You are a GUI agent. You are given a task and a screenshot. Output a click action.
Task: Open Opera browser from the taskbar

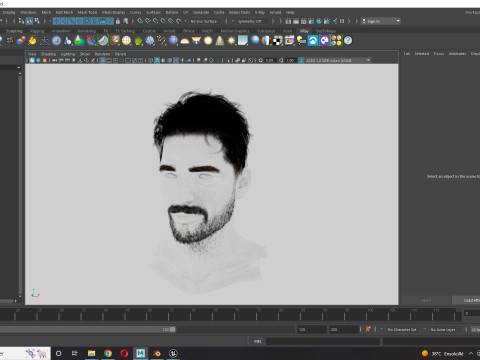click(124, 353)
